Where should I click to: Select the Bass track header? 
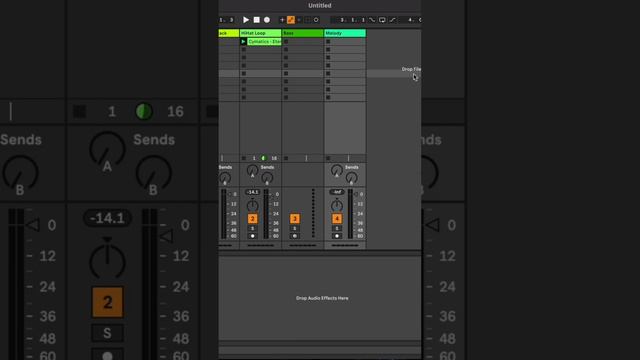tap(302, 33)
